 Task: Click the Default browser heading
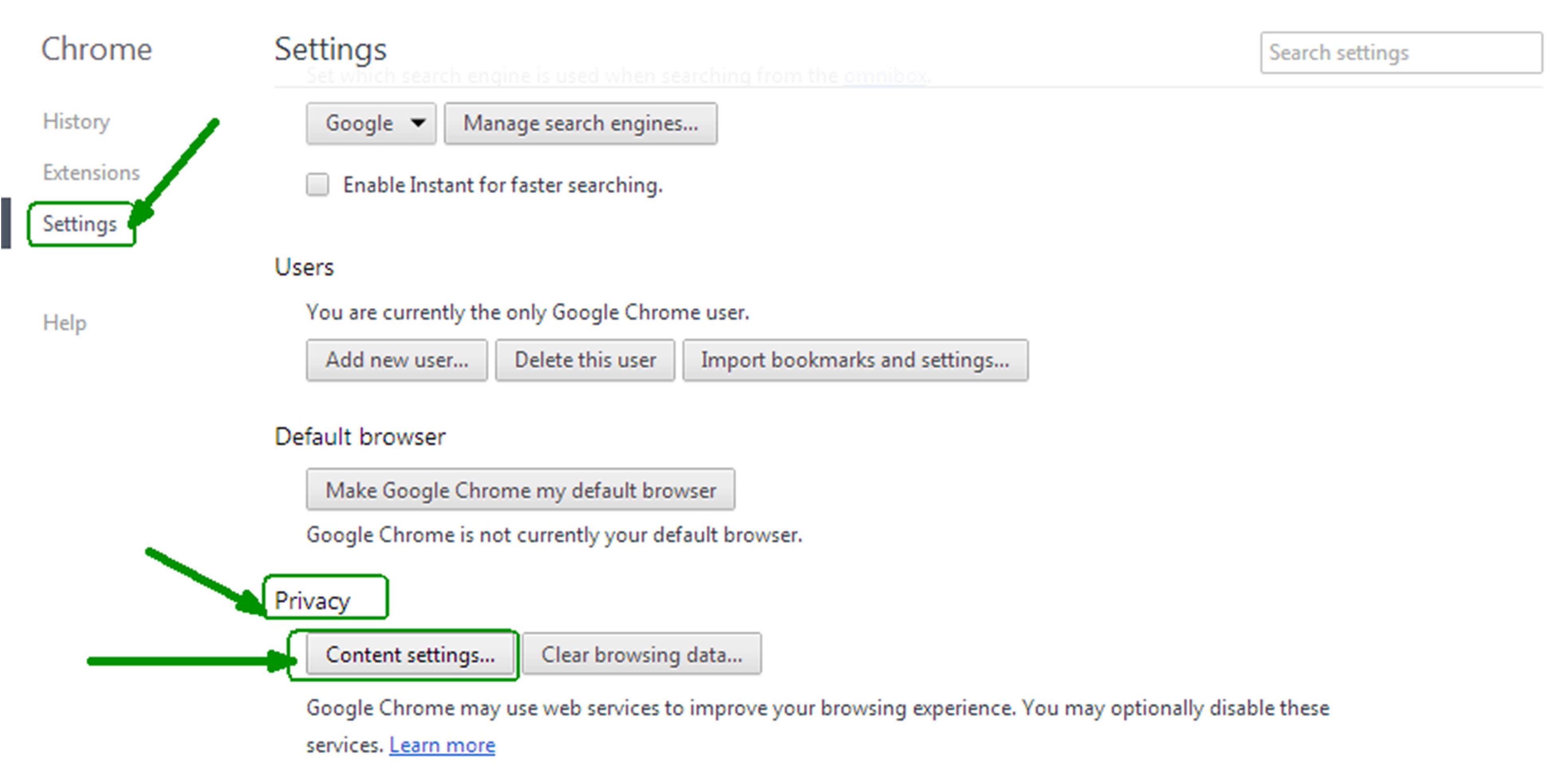point(360,437)
